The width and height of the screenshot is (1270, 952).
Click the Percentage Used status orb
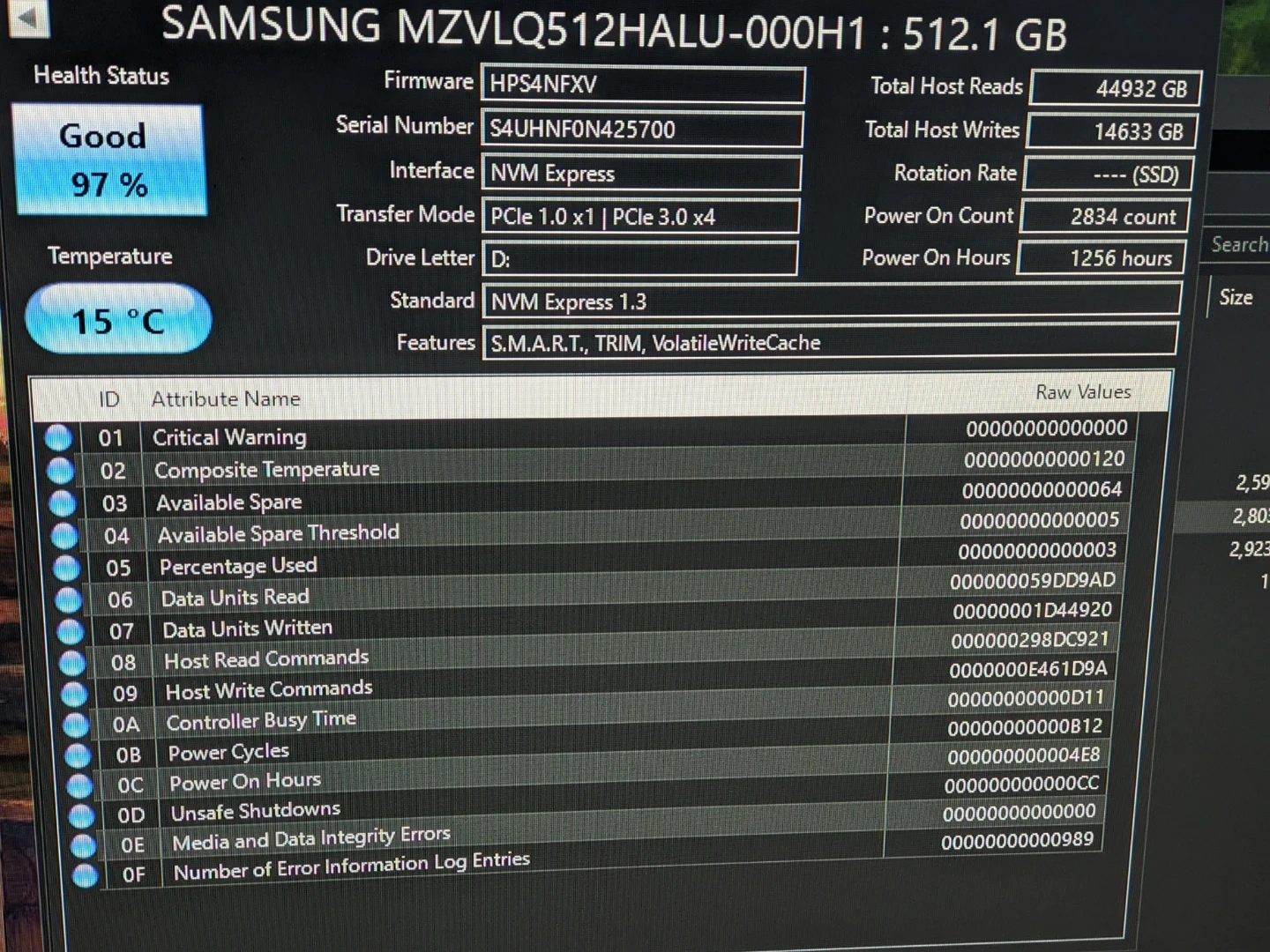point(66,568)
